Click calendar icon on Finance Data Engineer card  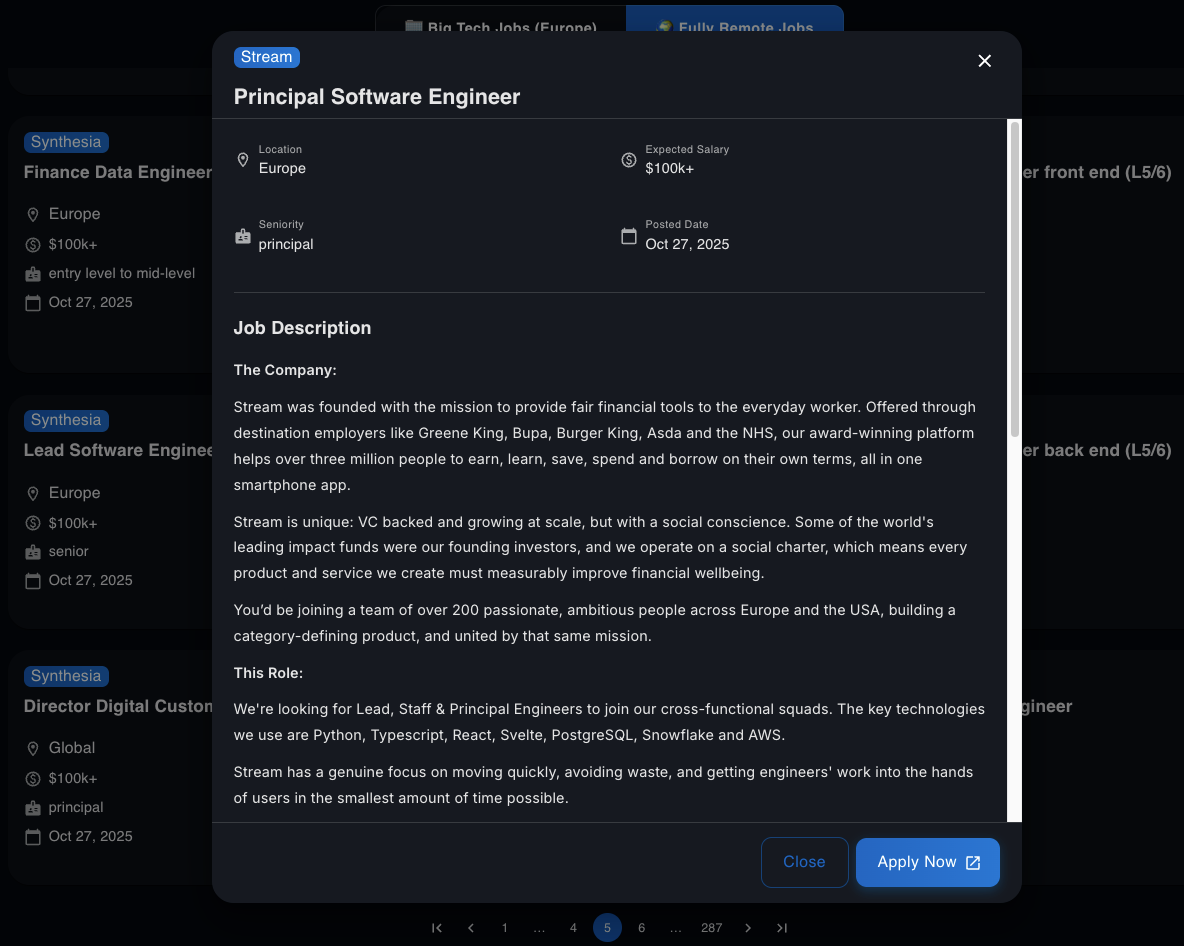(32, 304)
